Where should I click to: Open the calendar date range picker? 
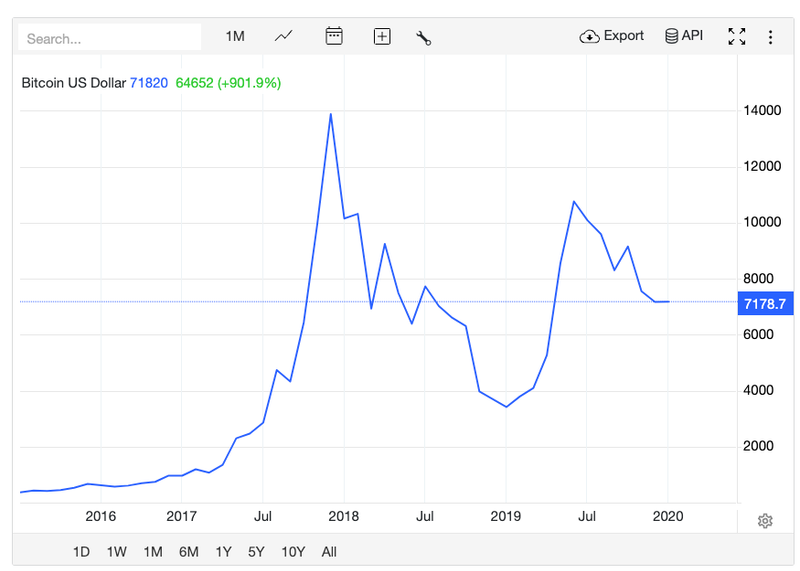[334, 36]
